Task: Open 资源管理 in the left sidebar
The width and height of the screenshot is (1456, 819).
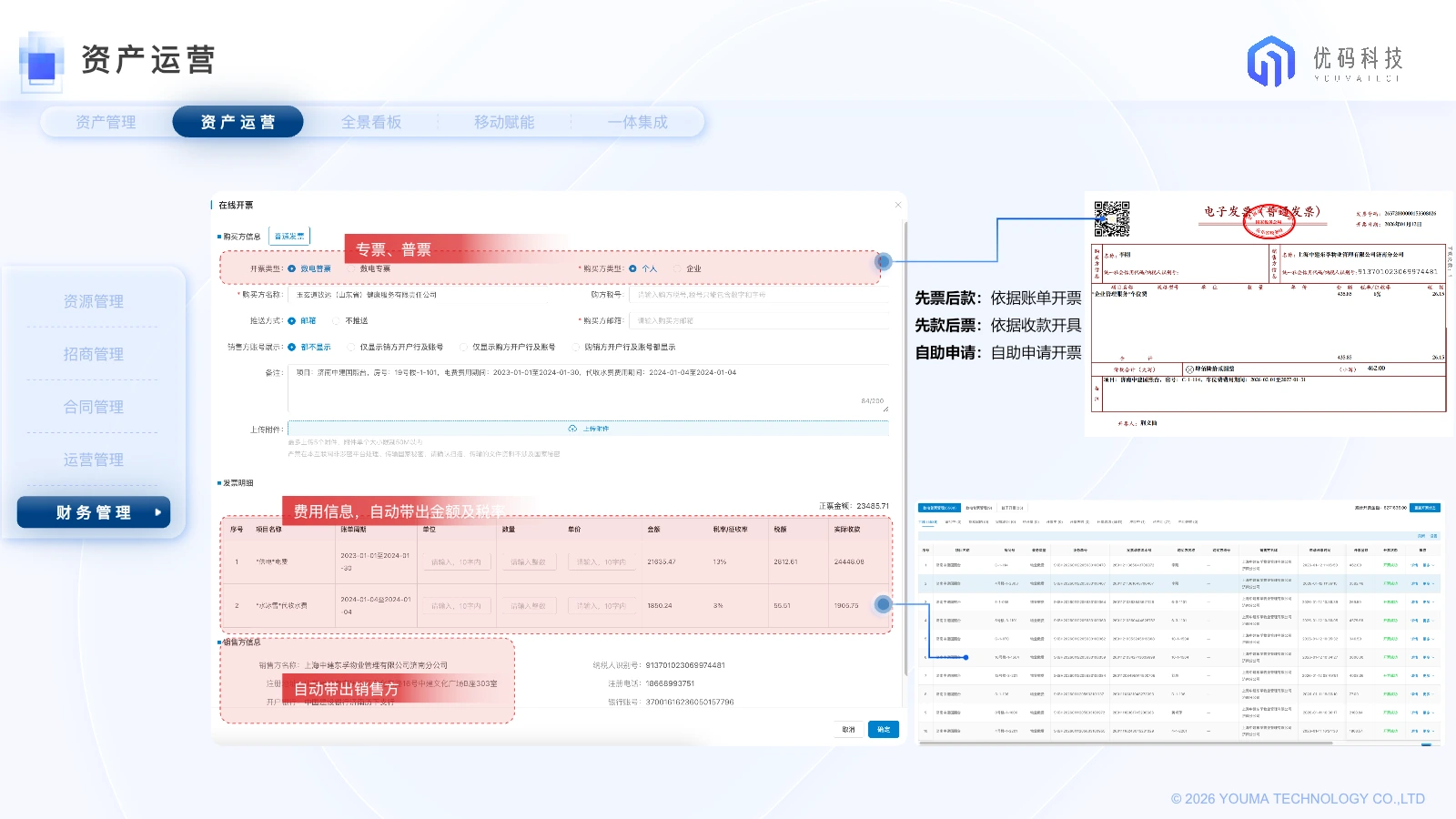Action: click(94, 301)
